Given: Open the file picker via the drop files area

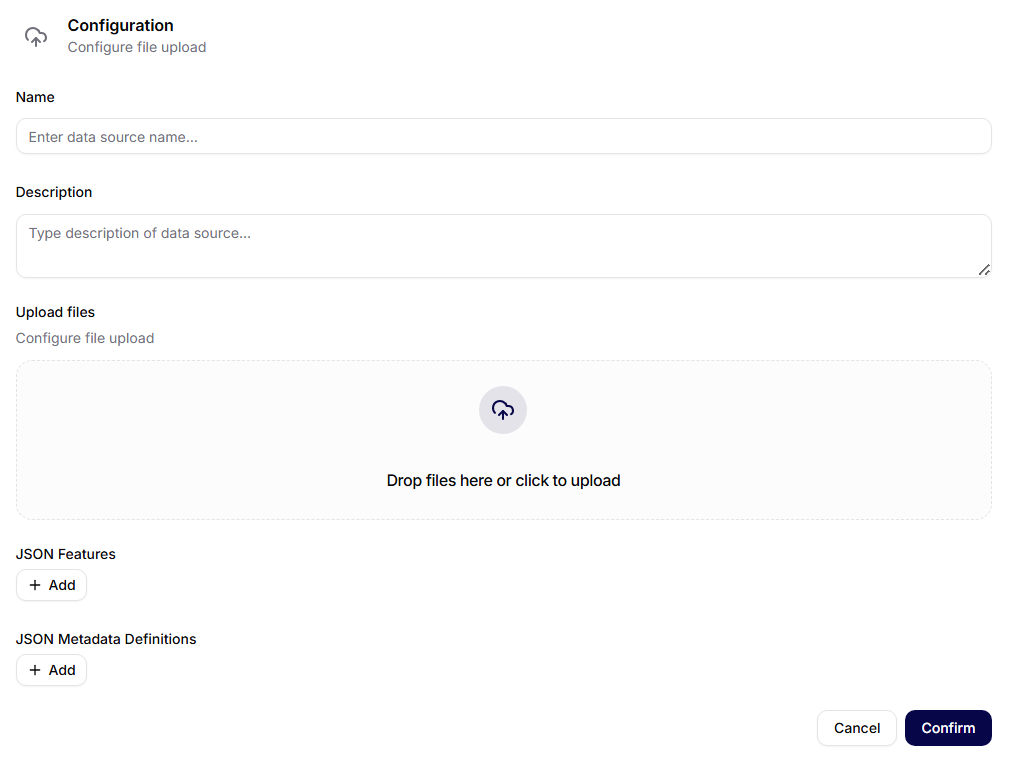Looking at the screenshot, I should (503, 440).
